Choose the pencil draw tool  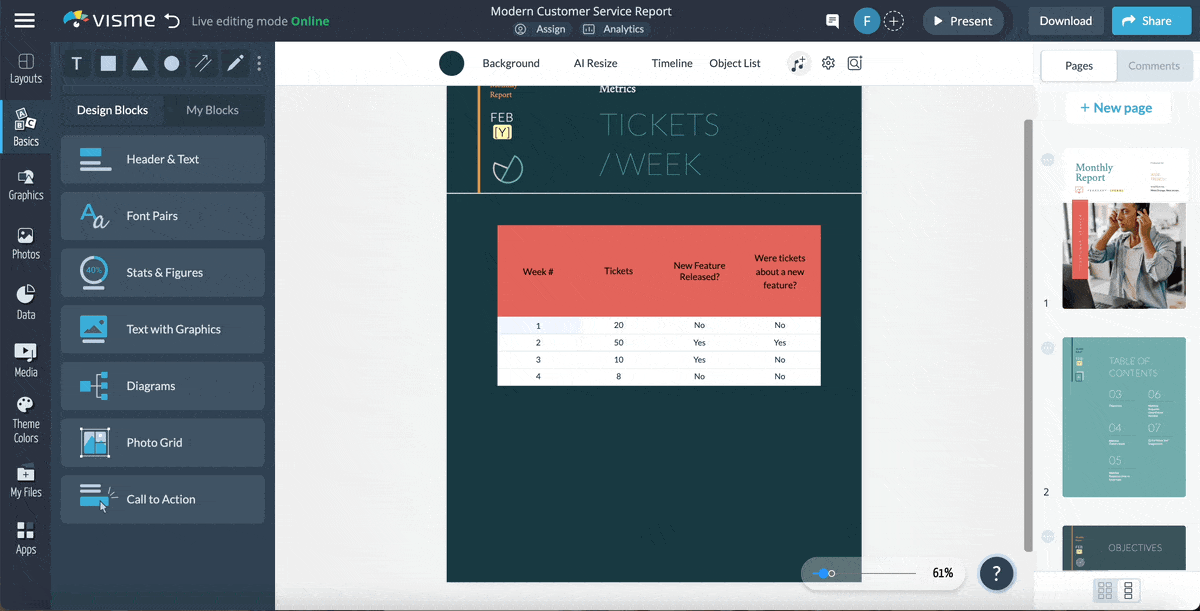click(x=235, y=64)
